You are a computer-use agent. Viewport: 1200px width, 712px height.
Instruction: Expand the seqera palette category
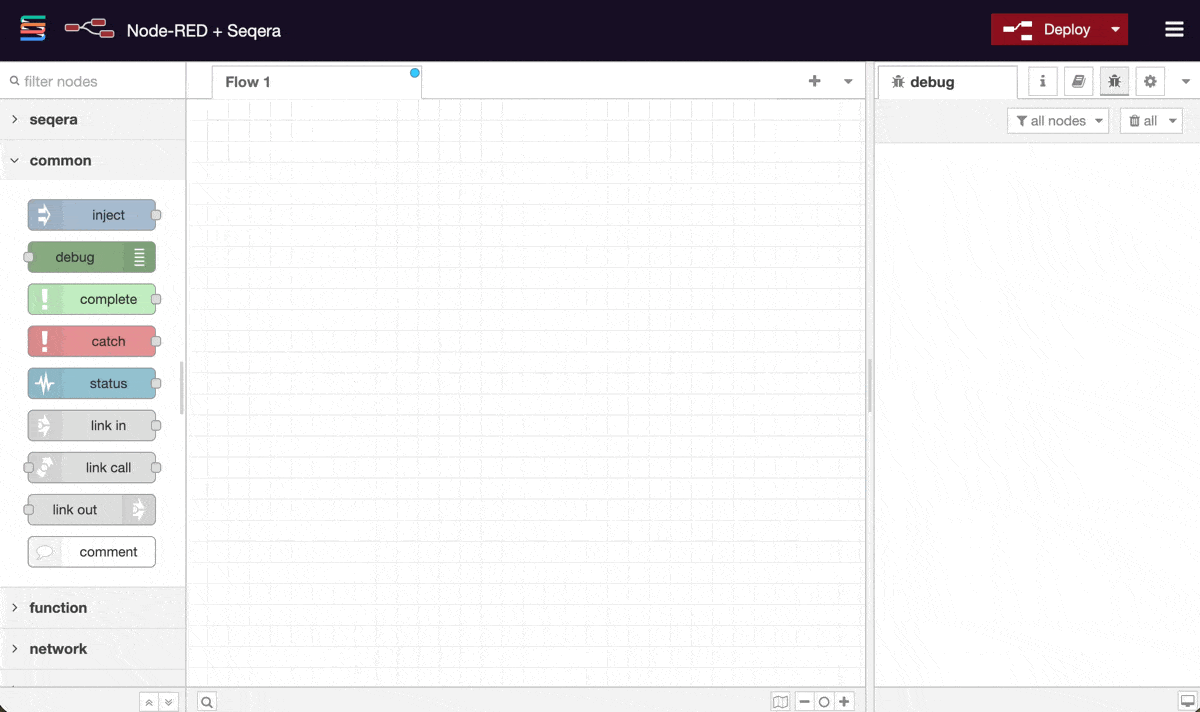(x=53, y=119)
